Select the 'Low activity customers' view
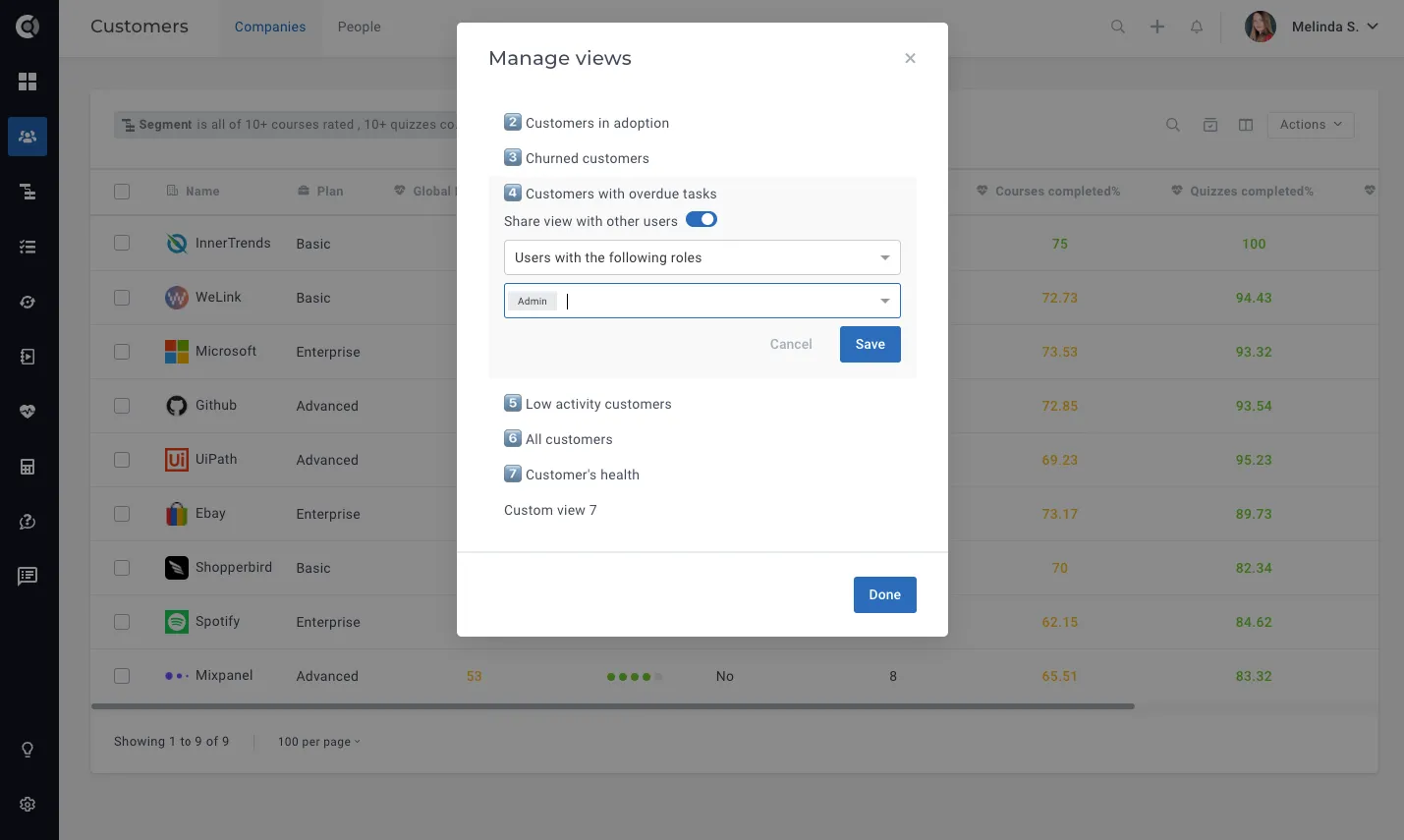The image size is (1404, 840). [x=589, y=404]
